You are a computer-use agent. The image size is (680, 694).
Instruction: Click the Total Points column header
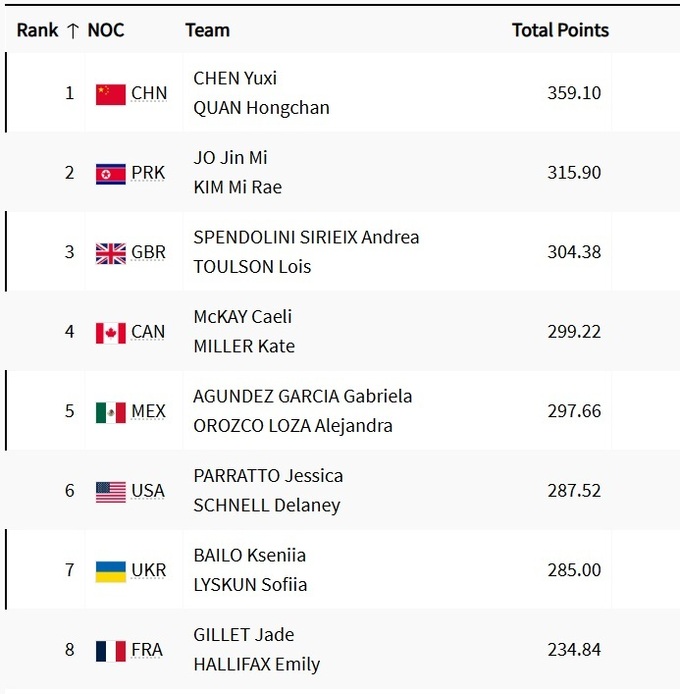click(x=560, y=30)
